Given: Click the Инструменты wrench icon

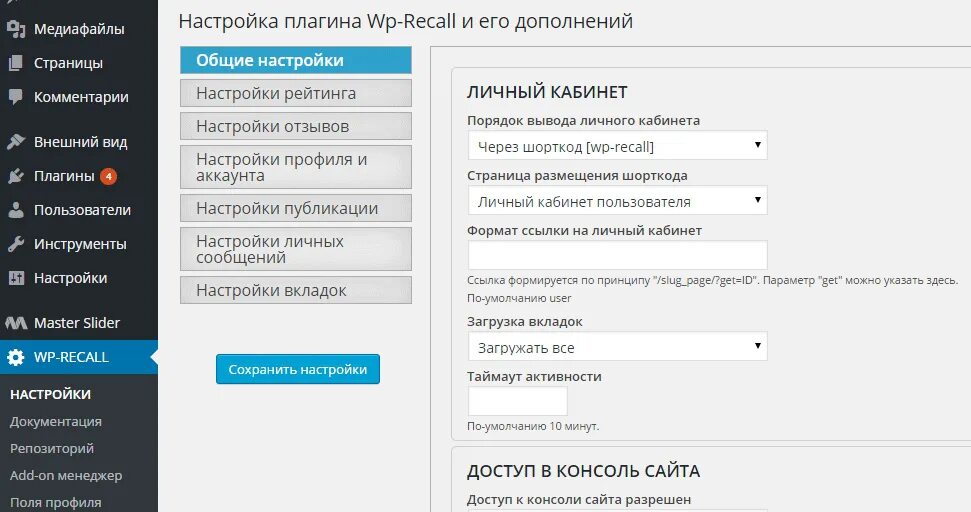Looking at the screenshot, I should [x=16, y=244].
